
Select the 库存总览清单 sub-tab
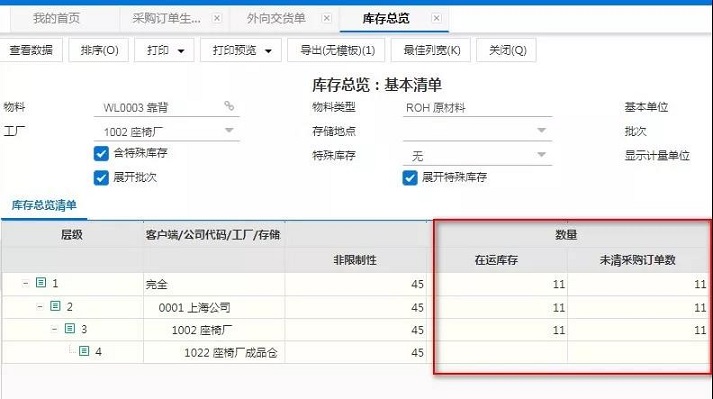click(x=44, y=205)
